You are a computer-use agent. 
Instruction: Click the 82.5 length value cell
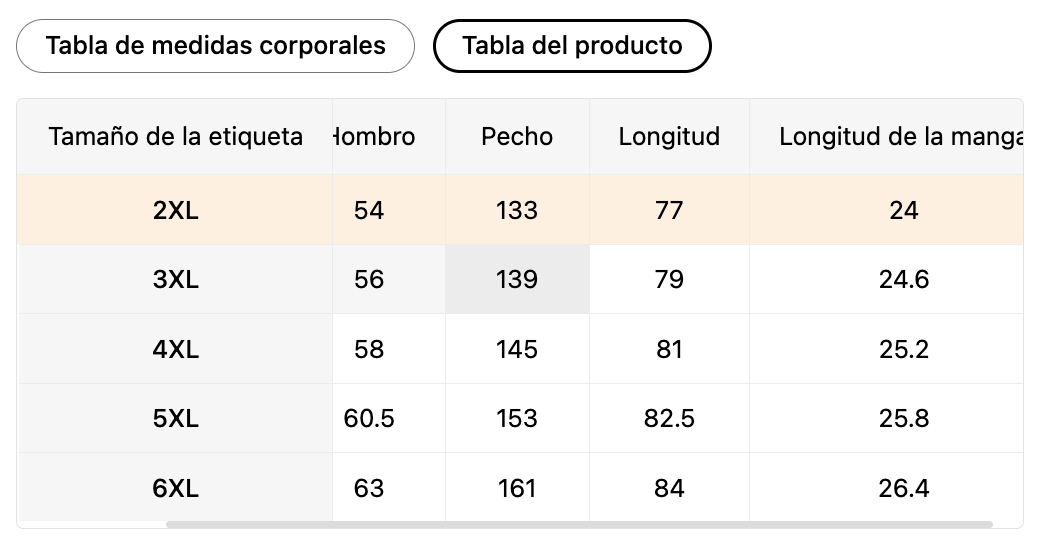[x=669, y=418]
